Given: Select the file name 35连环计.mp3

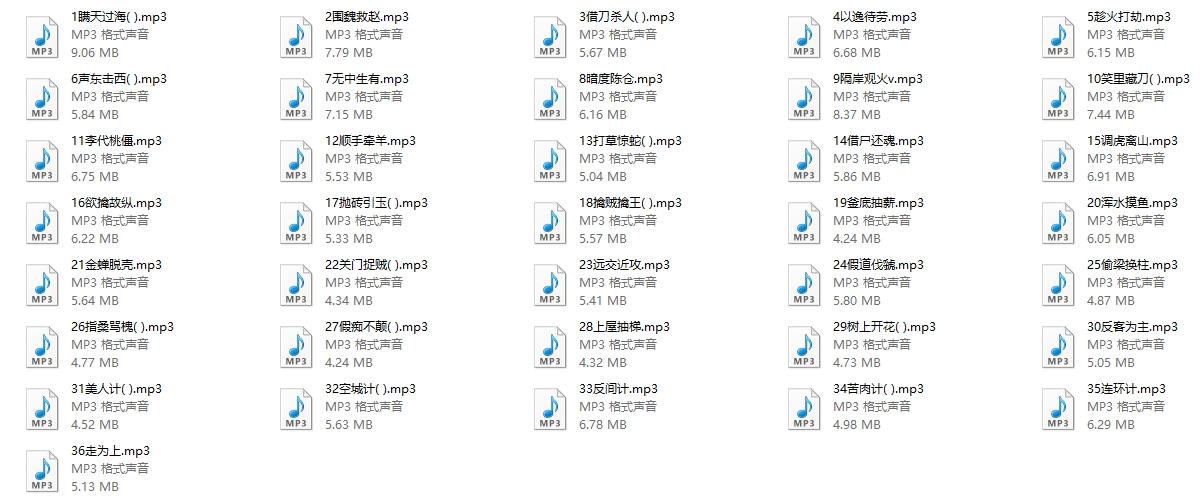Looking at the screenshot, I should (1126, 389).
